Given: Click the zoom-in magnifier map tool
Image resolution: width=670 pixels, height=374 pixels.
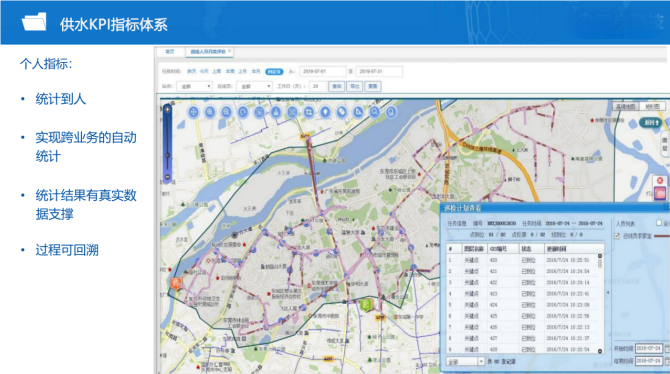Looking at the screenshot, I should (x=210, y=112).
